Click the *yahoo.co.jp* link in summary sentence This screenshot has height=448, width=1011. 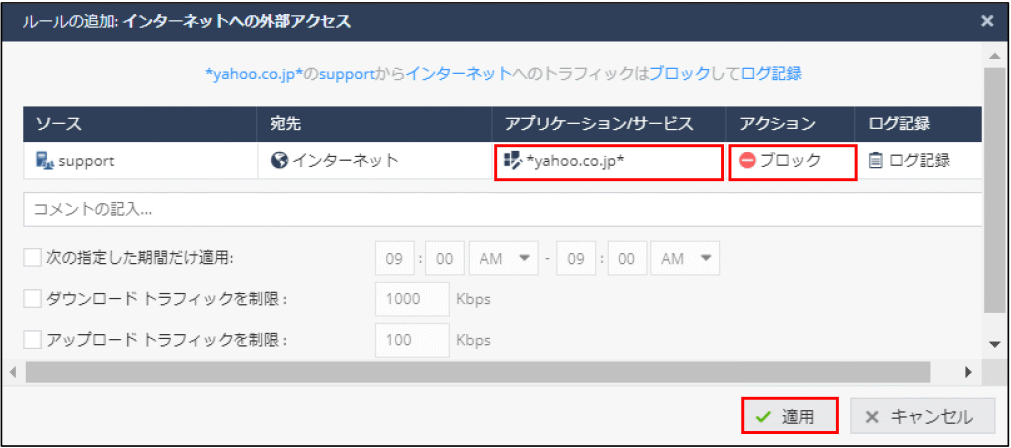point(252,73)
